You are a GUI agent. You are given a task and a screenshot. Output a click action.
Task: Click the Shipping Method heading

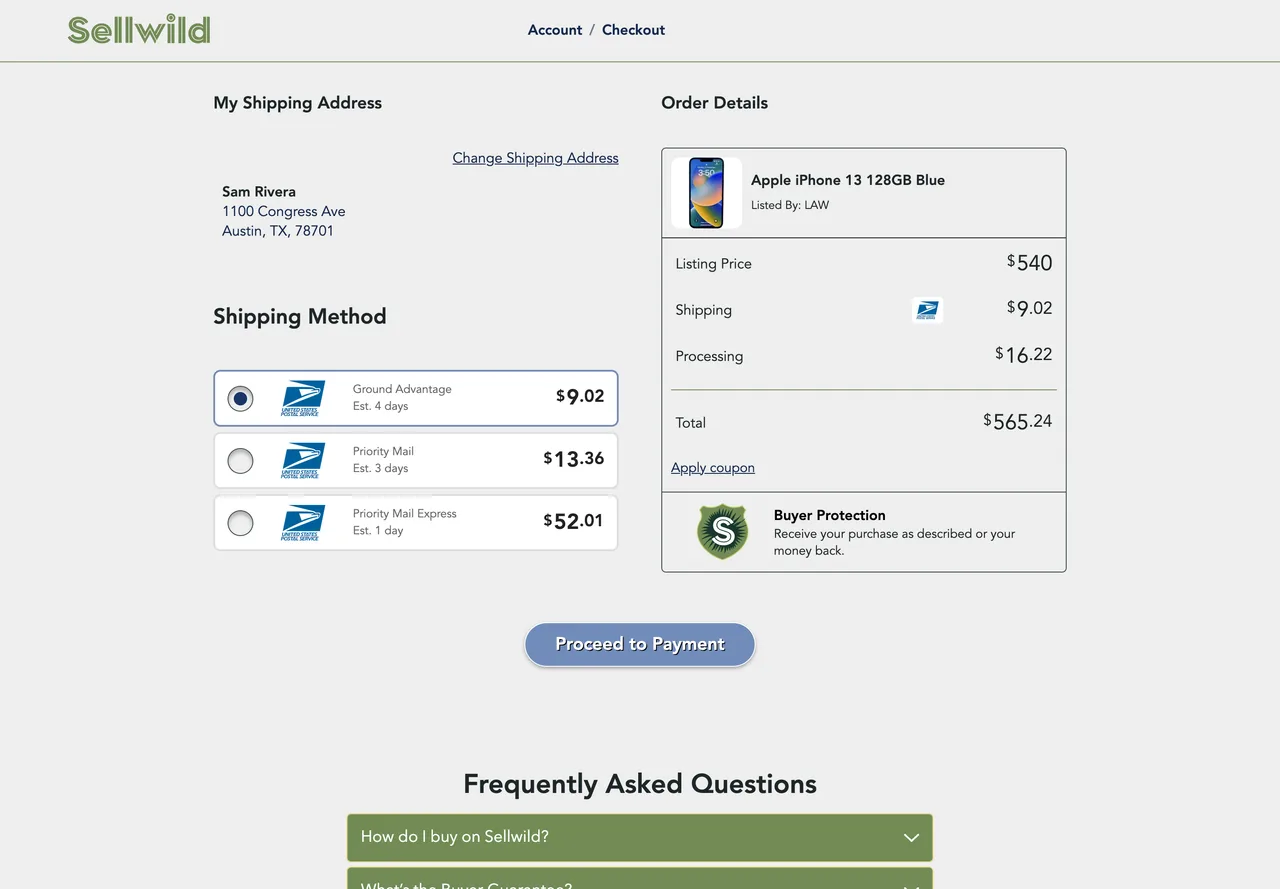[300, 317]
